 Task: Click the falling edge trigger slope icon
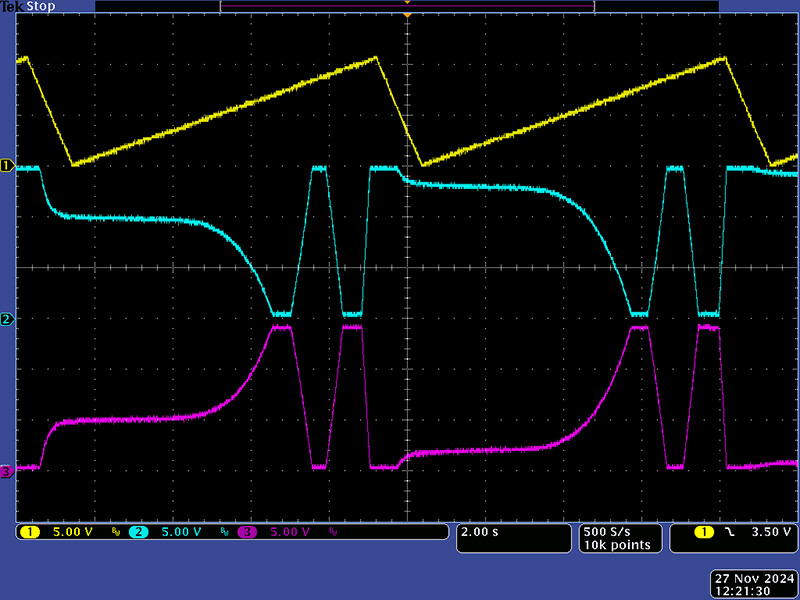(730, 532)
